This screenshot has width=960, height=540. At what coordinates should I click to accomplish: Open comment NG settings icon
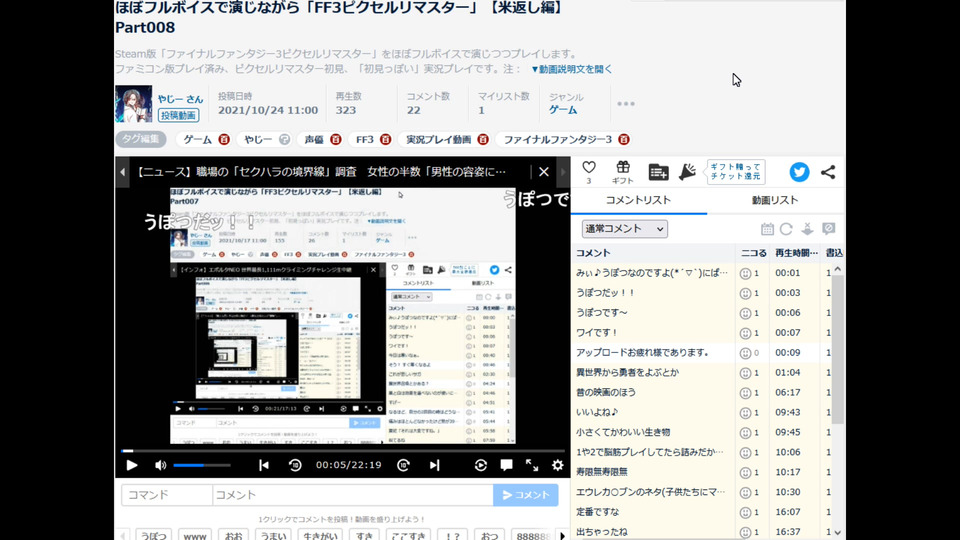click(x=828, y=229)
